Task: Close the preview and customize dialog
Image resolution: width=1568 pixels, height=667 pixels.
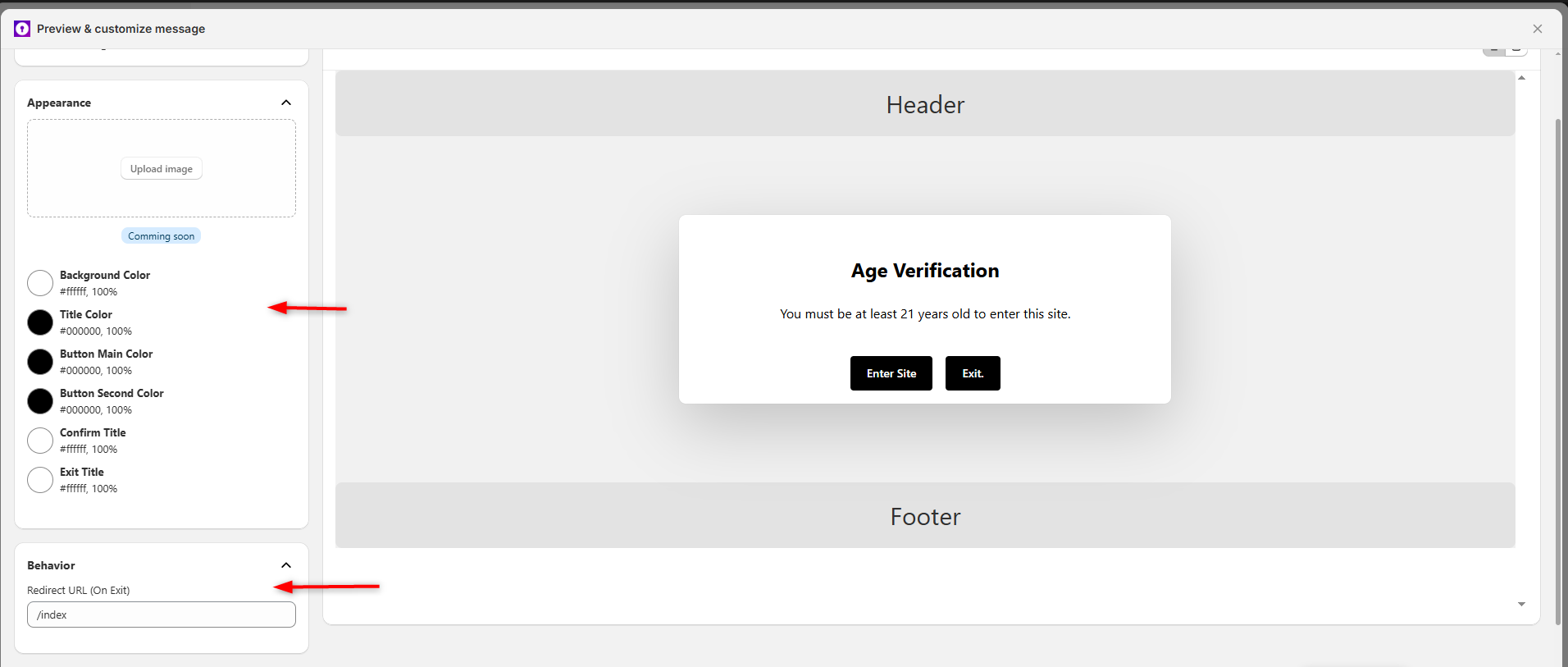Action: [x=1537, y=29]
